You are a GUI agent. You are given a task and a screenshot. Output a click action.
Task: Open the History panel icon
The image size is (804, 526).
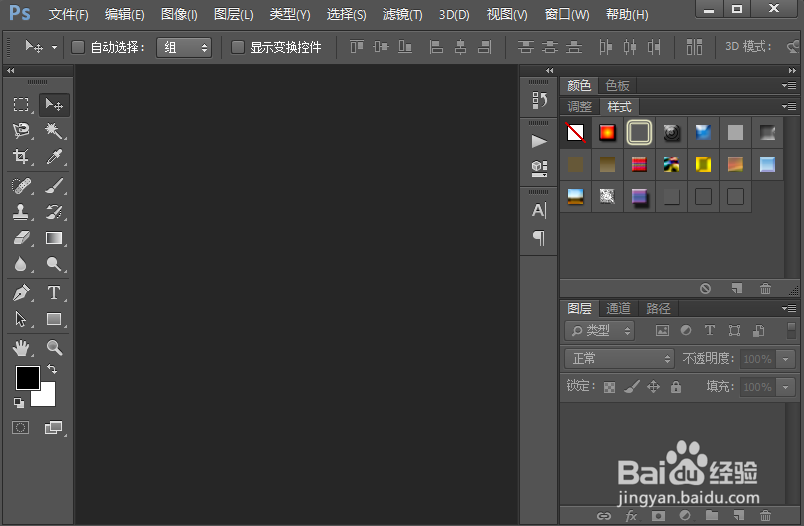point(539,100)
